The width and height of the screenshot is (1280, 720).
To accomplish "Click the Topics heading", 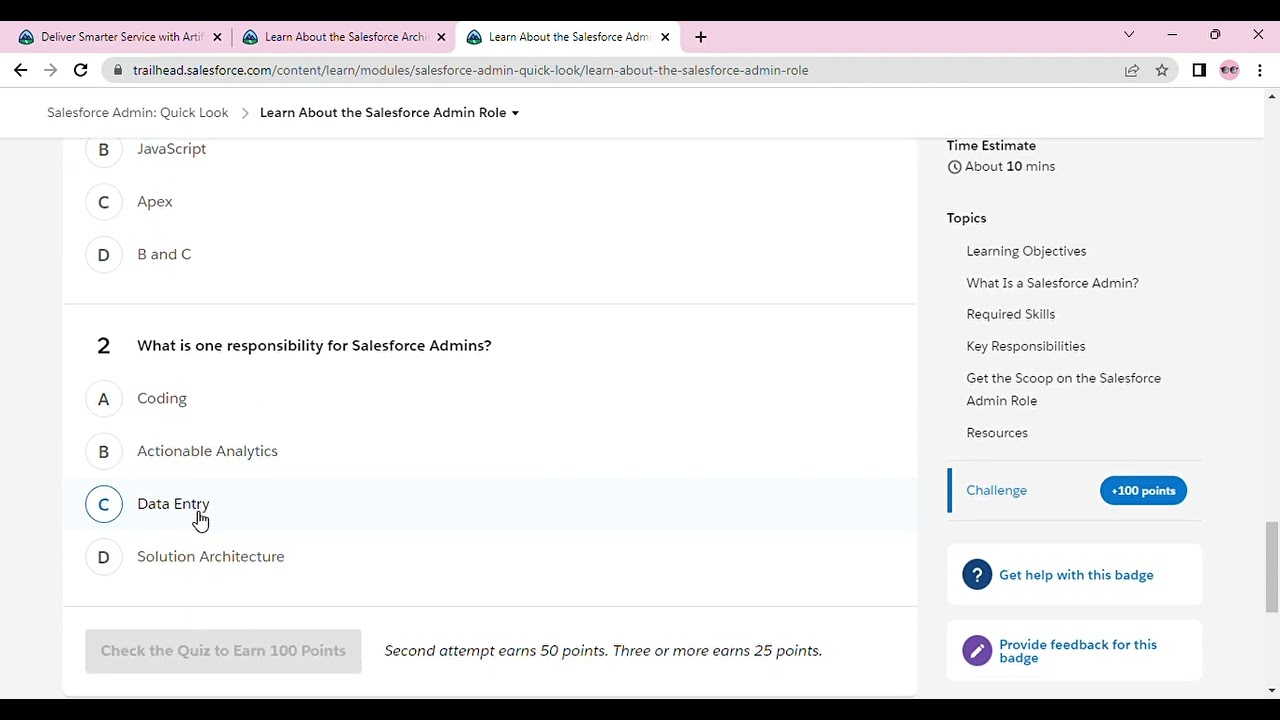I will click(966, 218).
